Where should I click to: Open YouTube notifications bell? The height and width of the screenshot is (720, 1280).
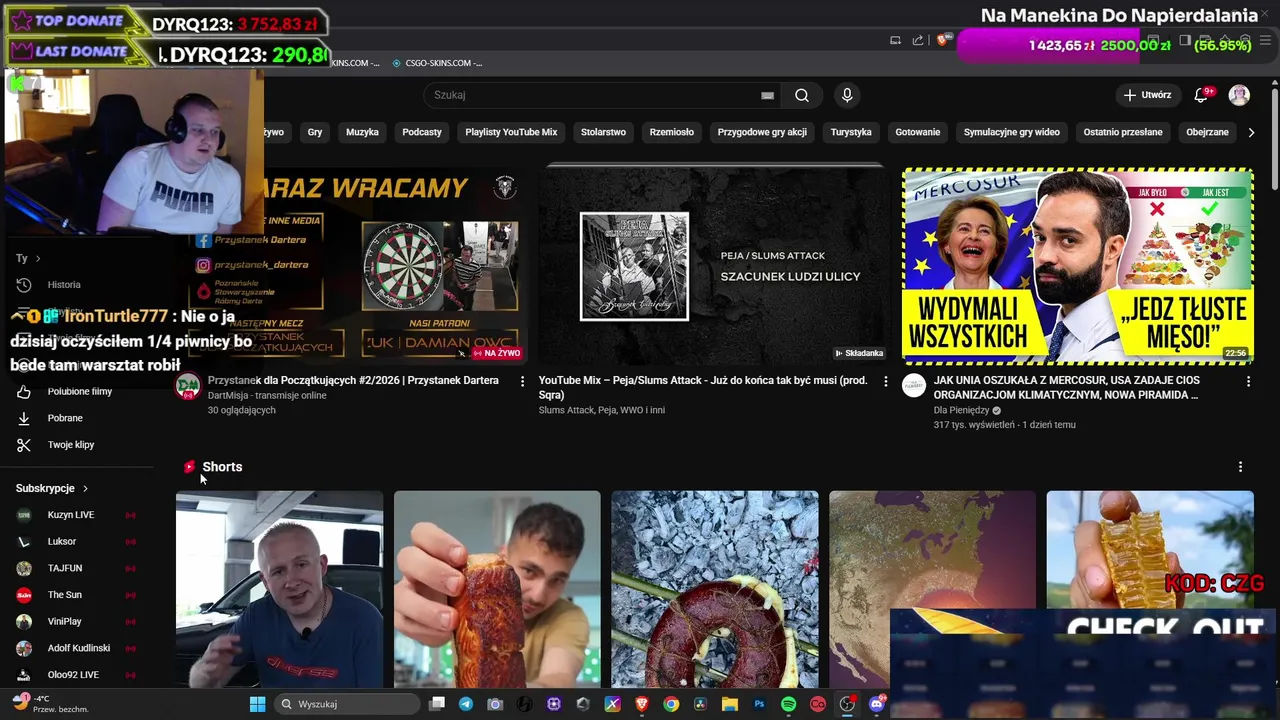[1201, 95]
